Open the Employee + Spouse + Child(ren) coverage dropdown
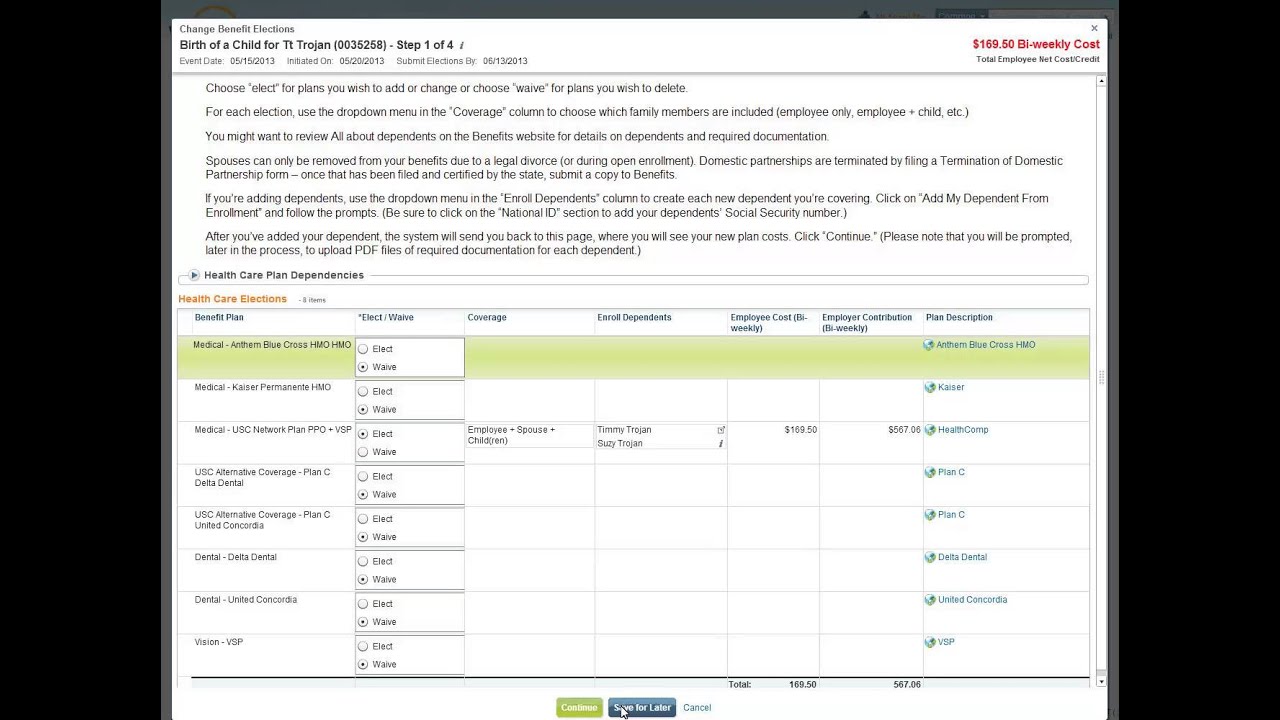1280x720 pixels. [529, 435]
